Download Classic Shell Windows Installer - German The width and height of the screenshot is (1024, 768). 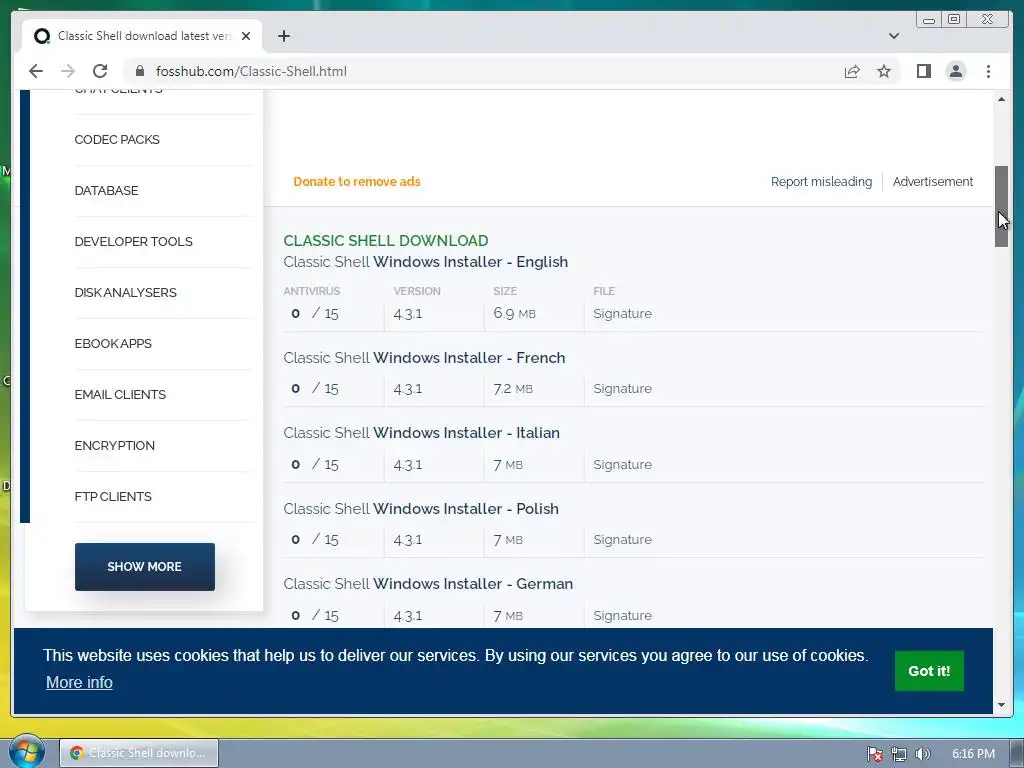pos(428,584)
